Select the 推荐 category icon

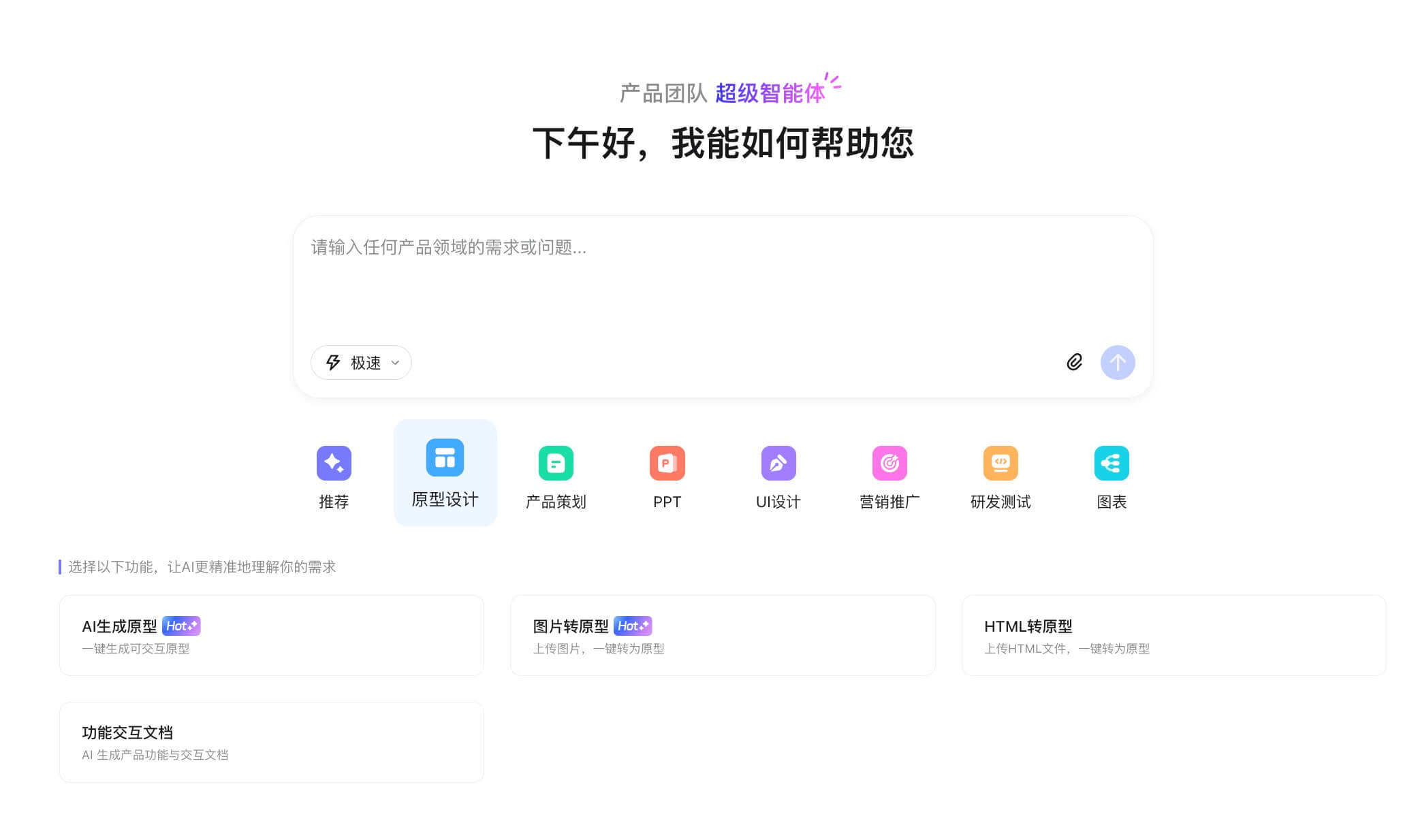click(334, 462)
